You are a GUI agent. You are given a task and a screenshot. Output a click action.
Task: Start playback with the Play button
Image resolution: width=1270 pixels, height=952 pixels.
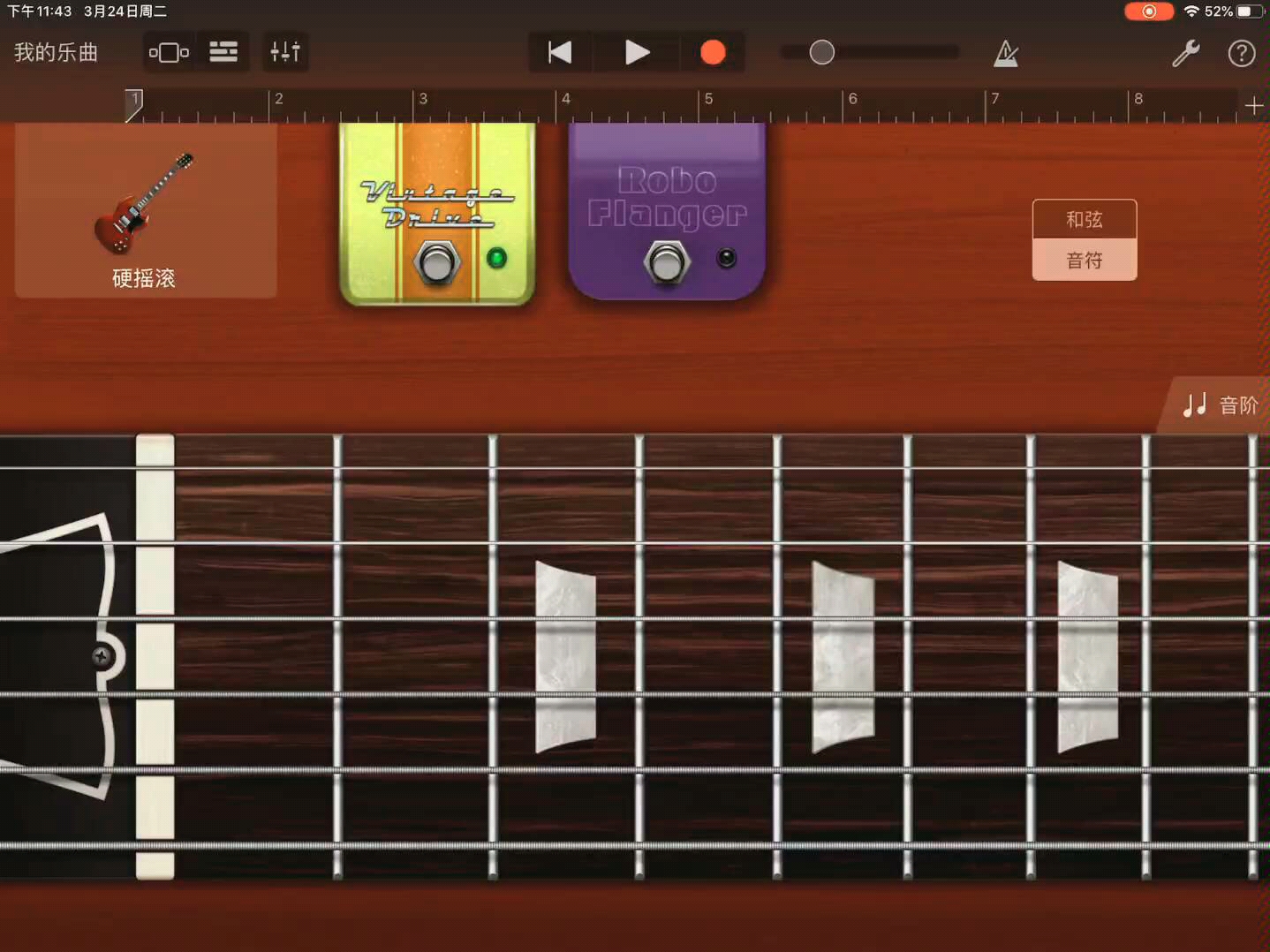tap(637, 52)
